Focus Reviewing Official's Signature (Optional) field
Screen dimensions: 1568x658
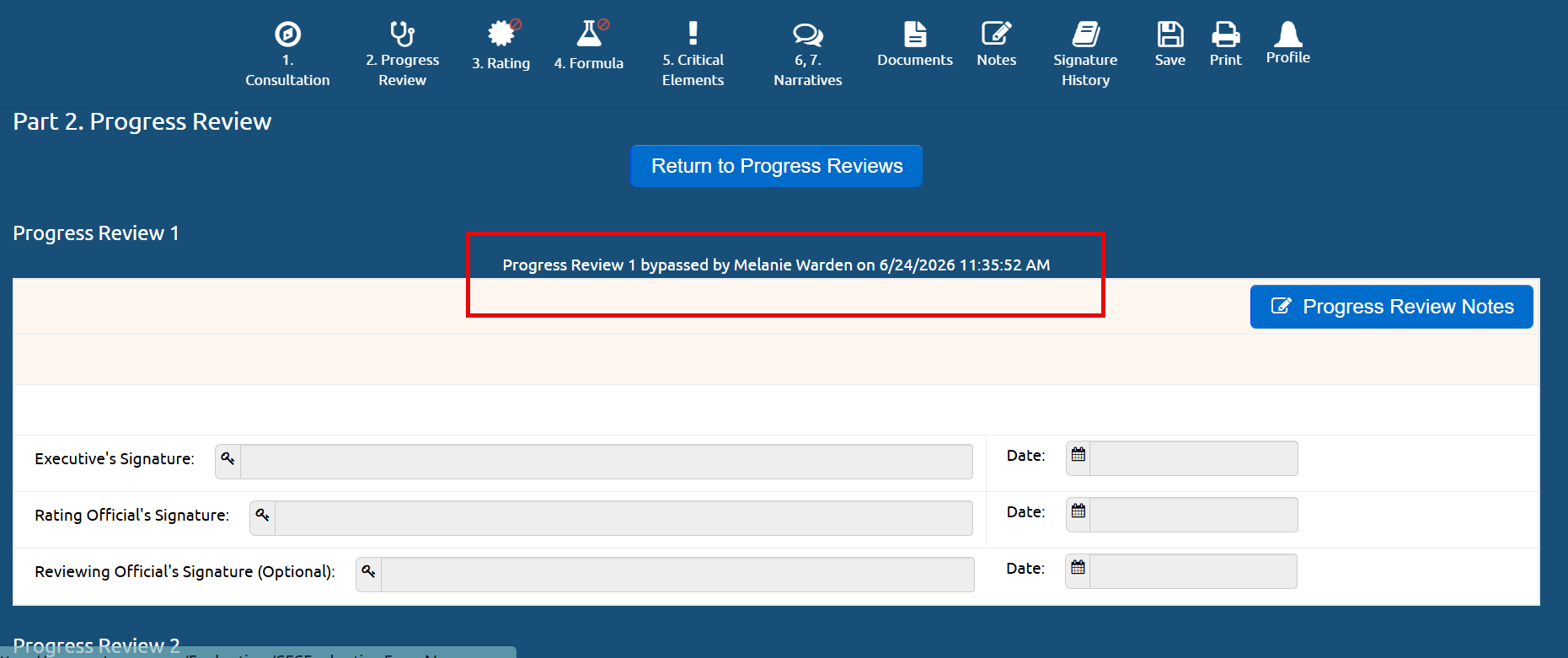pyautogui.click(x=677, y=575)
